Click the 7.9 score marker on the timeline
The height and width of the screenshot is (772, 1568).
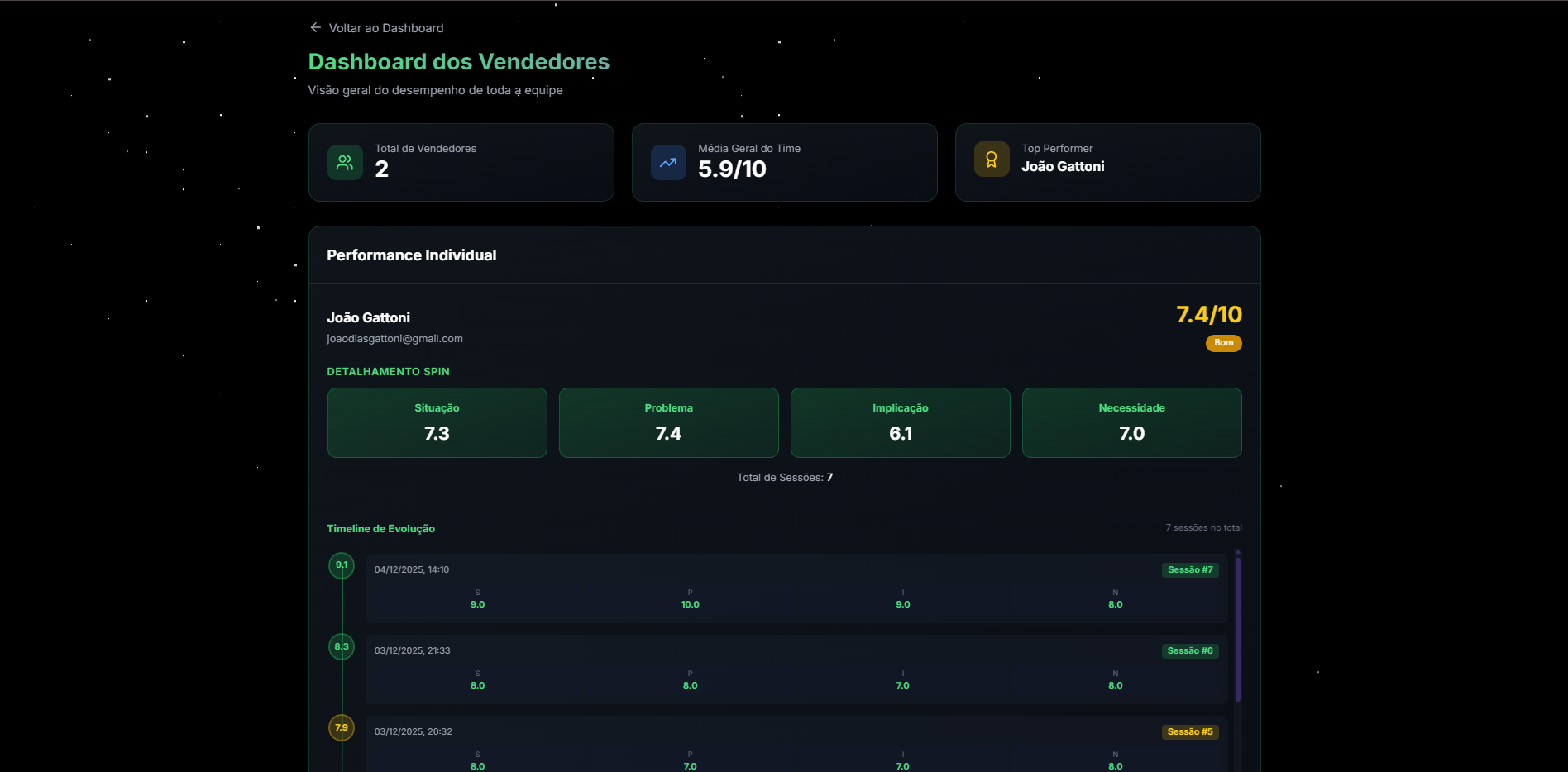(x=341, y=727)
